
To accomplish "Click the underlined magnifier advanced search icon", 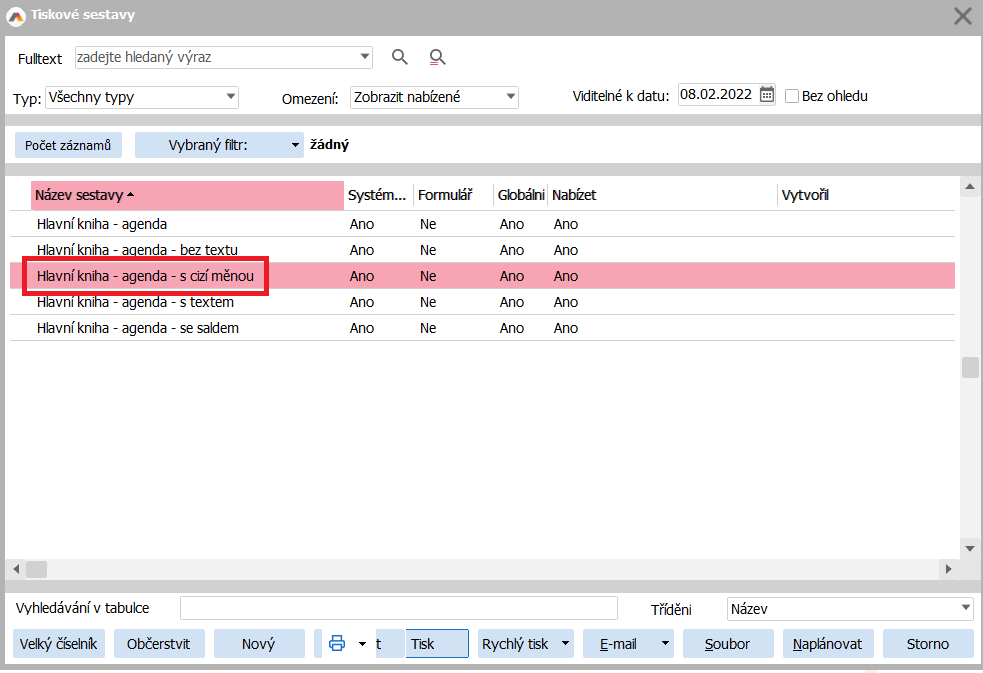I will (x=436, y=57).
